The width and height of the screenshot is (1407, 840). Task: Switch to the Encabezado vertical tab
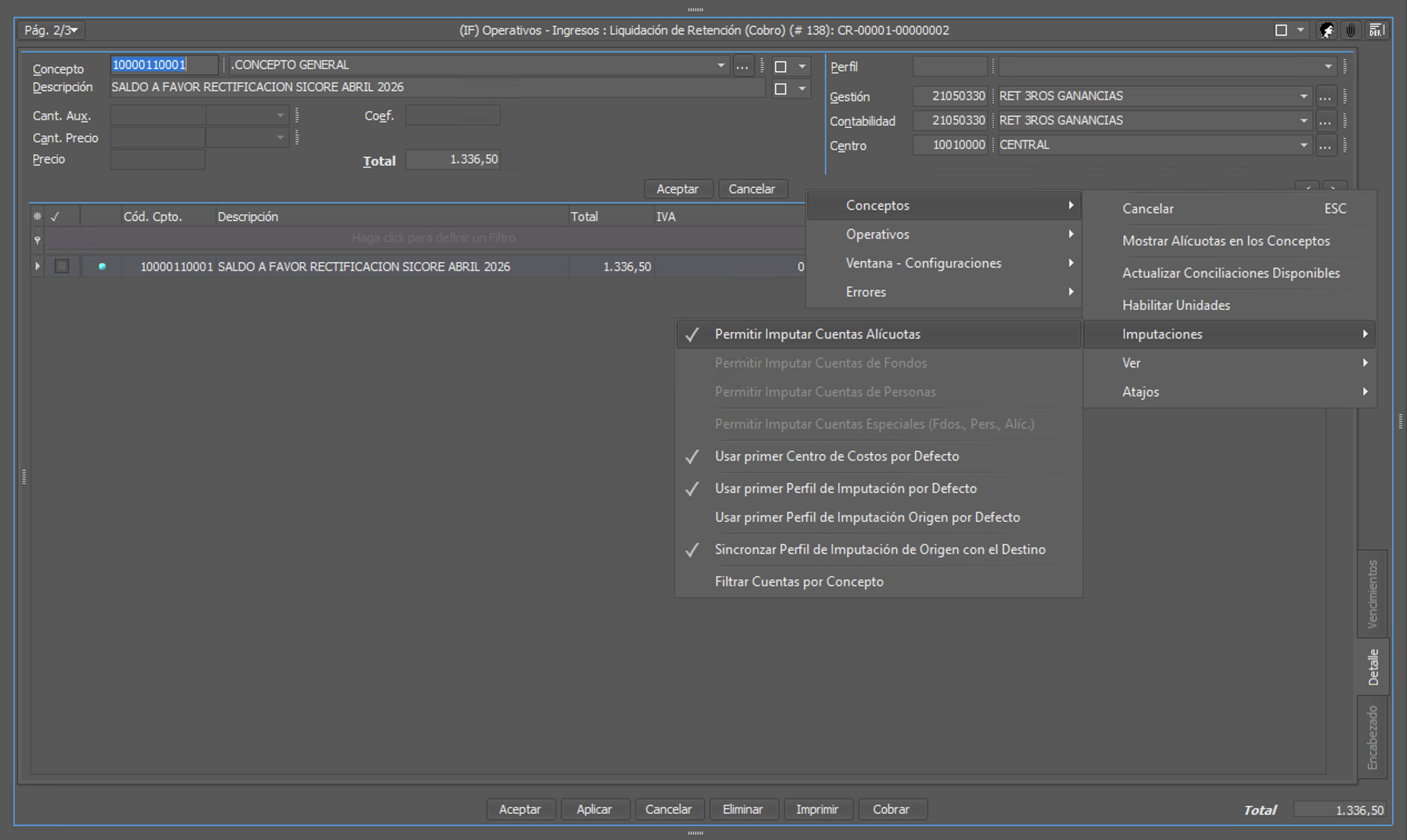[1373, 737]
